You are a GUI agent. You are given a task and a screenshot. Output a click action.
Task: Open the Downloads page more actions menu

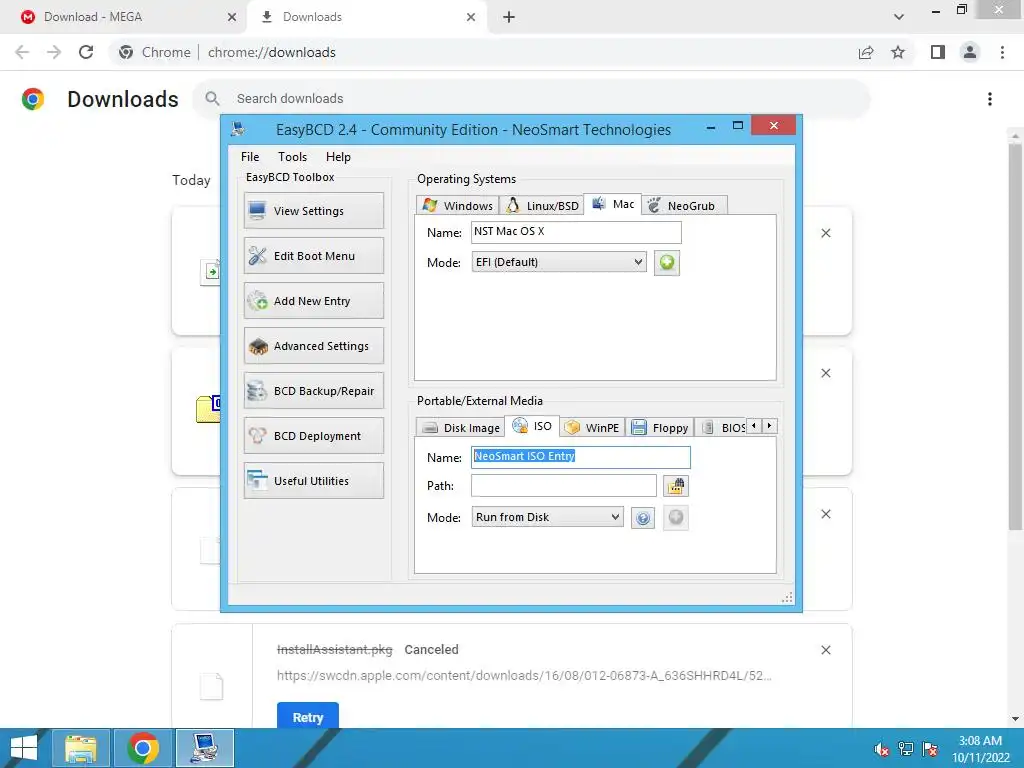point(989,99)
